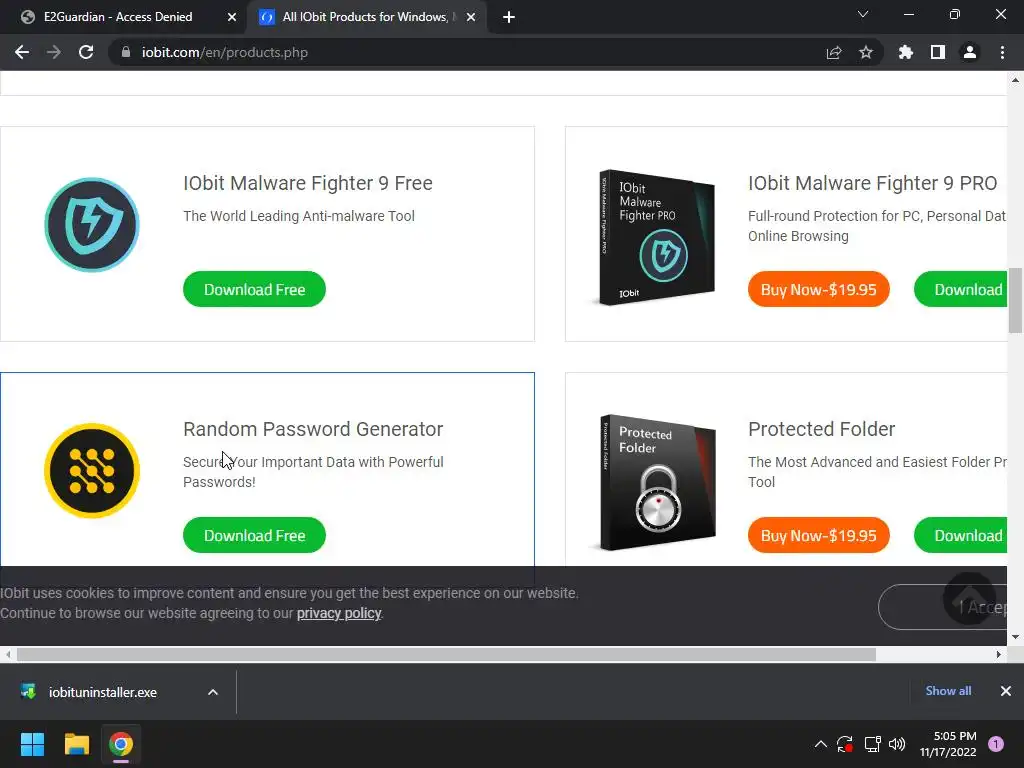Screen dimensions: 1024x768
Task: Open the privacy policy link
Action: point(339,613)
